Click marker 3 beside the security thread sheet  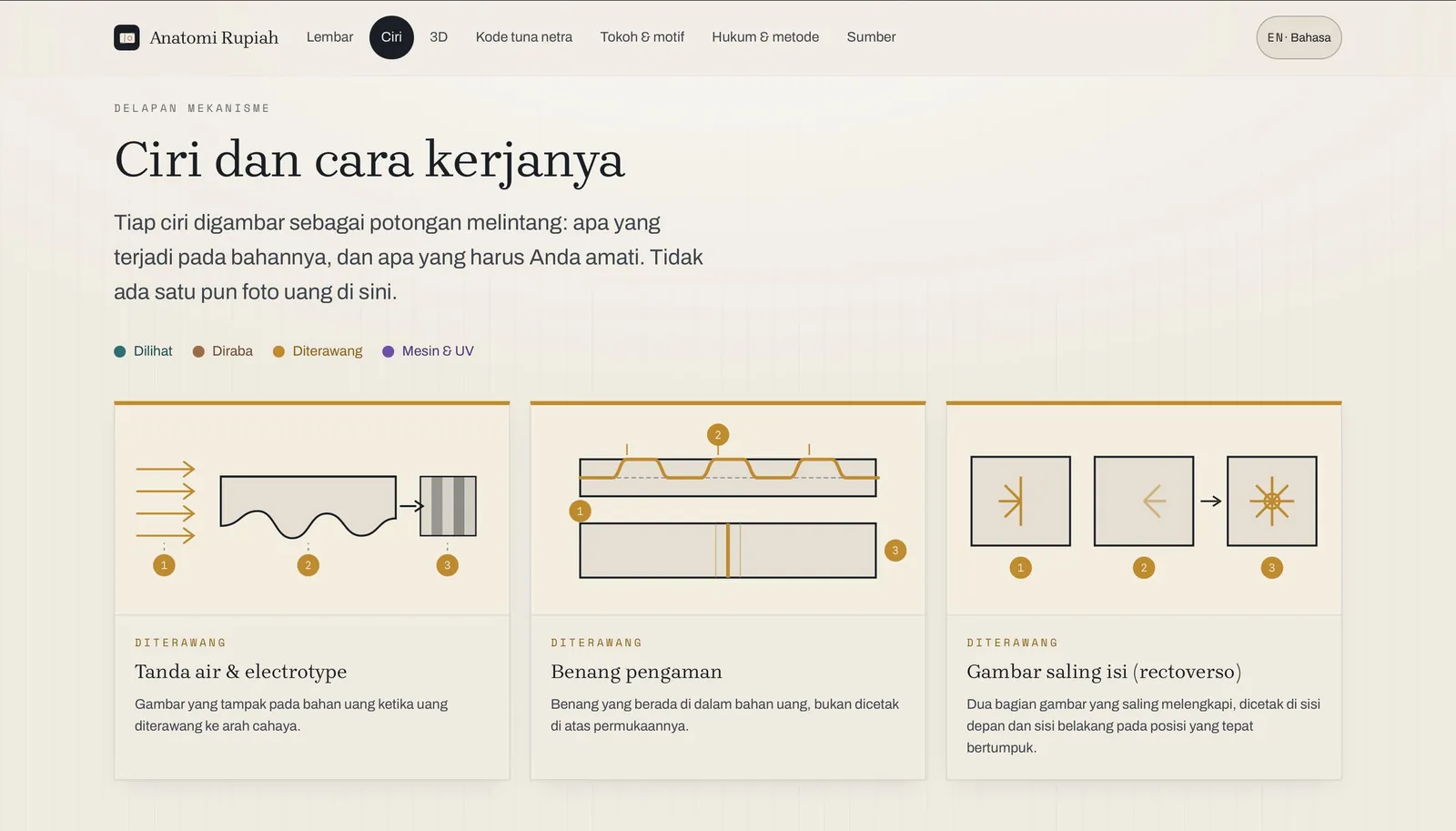click(x=895, y=551)
